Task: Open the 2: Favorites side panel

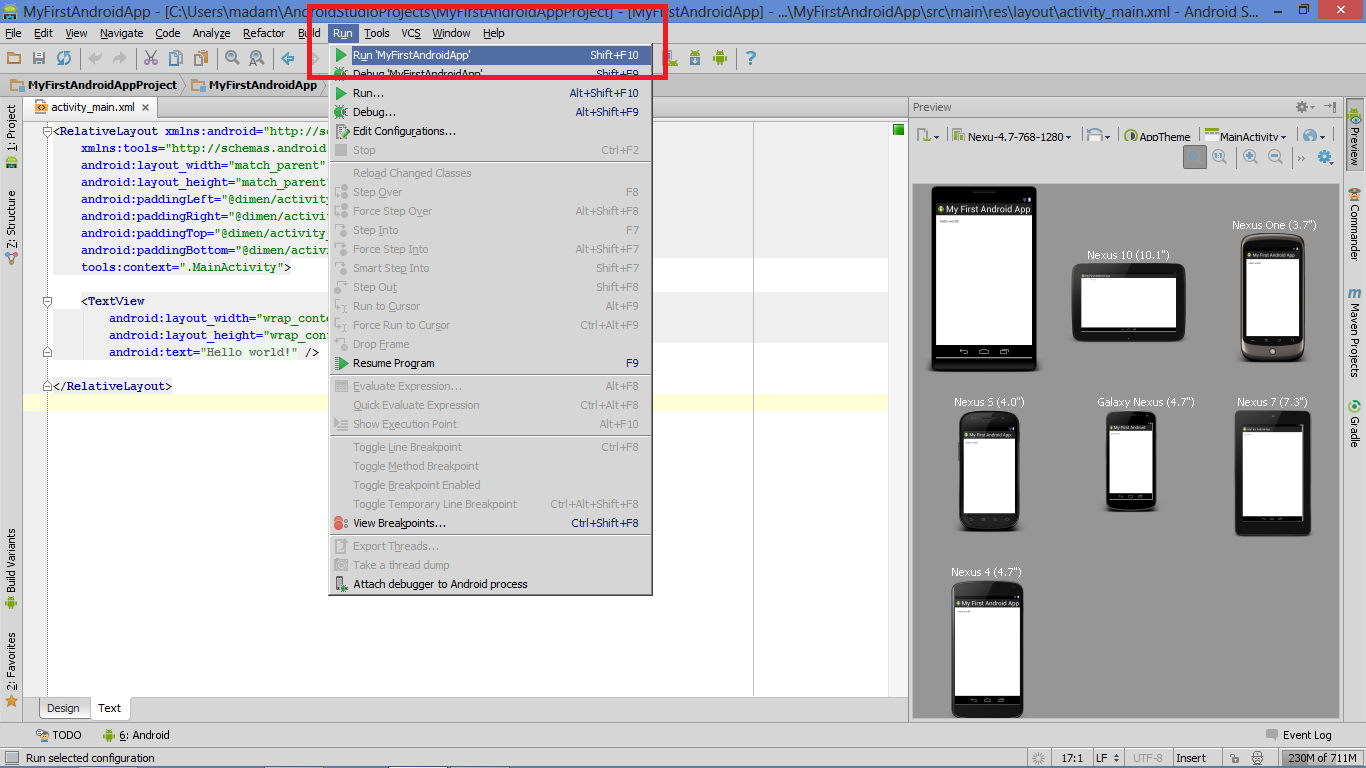Action: pyautogui.click(x=11, y=668)
